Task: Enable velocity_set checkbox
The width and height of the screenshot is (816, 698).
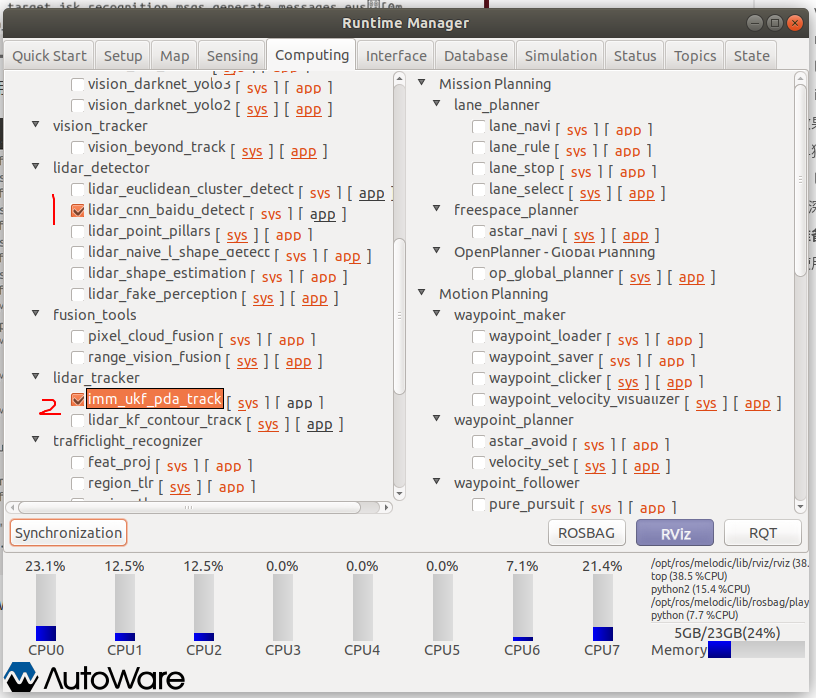Action: tap(478, 462)
